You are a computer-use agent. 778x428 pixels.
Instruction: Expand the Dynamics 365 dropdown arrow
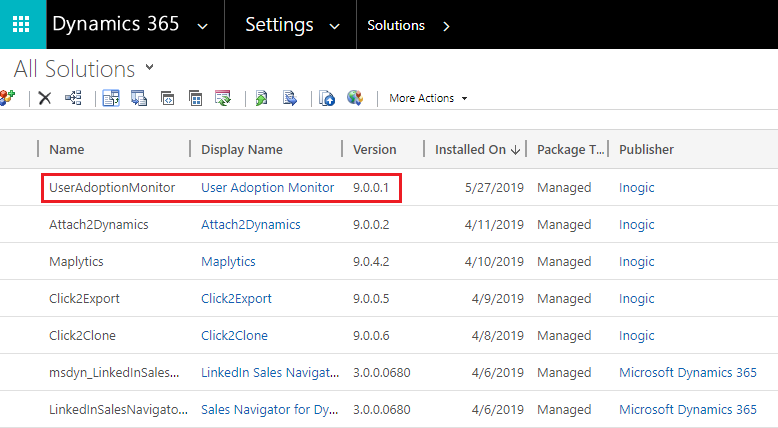pyautogui.click(x=202, y=26)
